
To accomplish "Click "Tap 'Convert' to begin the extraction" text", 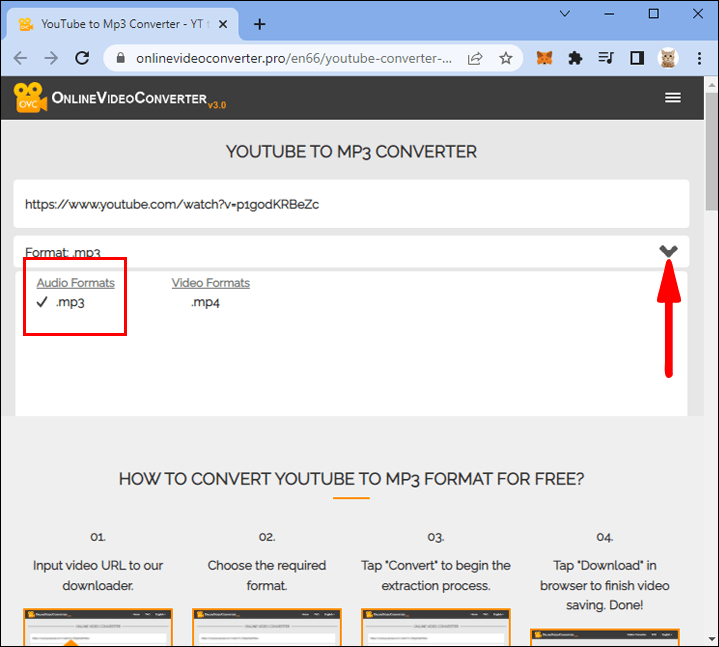I will click(x=436, y=575).
